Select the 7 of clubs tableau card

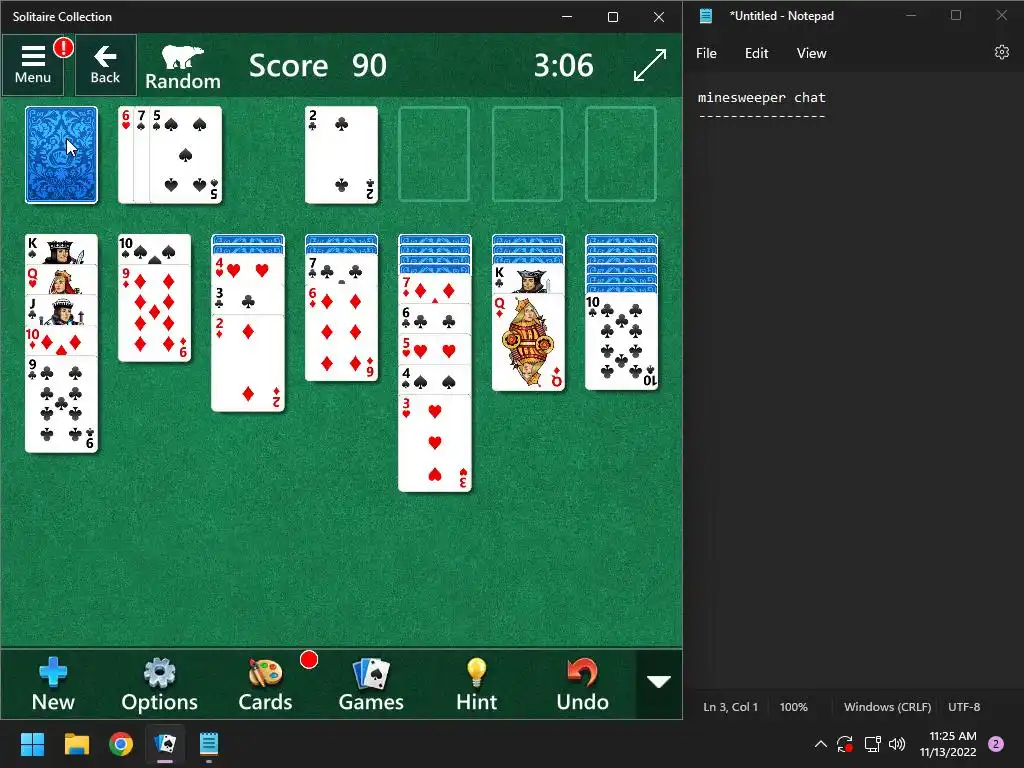click(342, 269)
